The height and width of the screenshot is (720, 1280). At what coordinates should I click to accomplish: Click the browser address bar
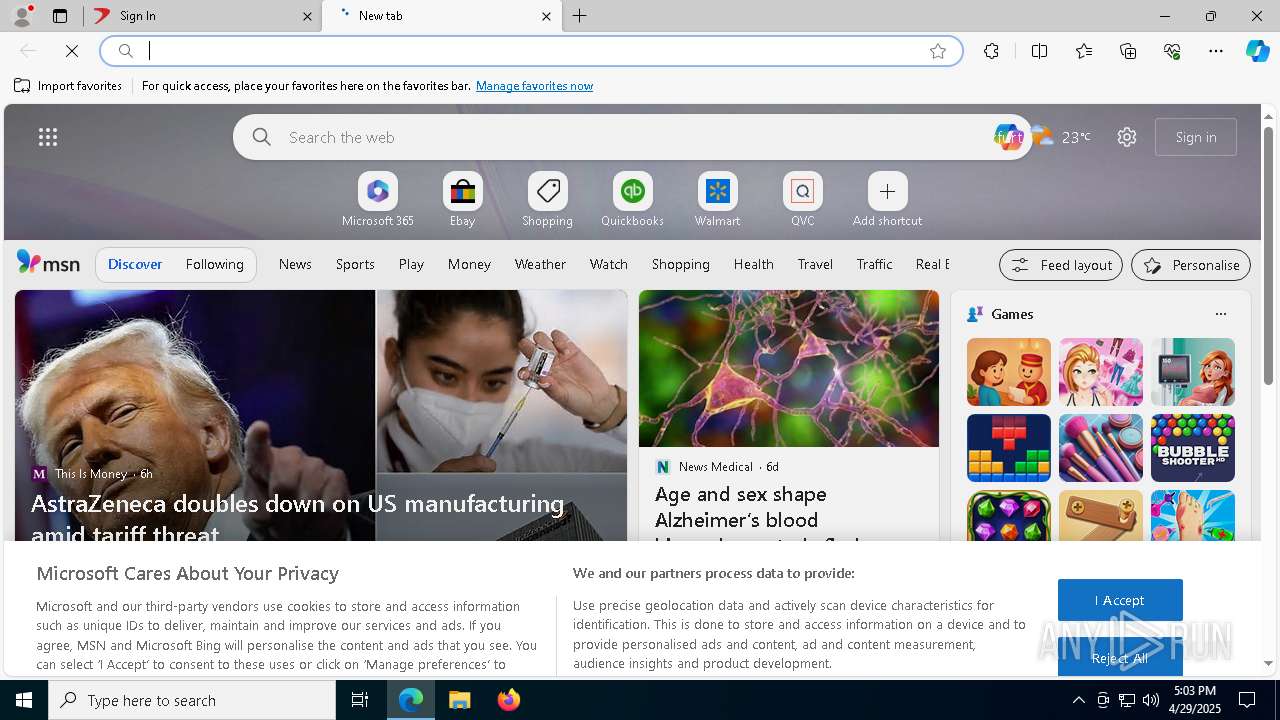530,51
